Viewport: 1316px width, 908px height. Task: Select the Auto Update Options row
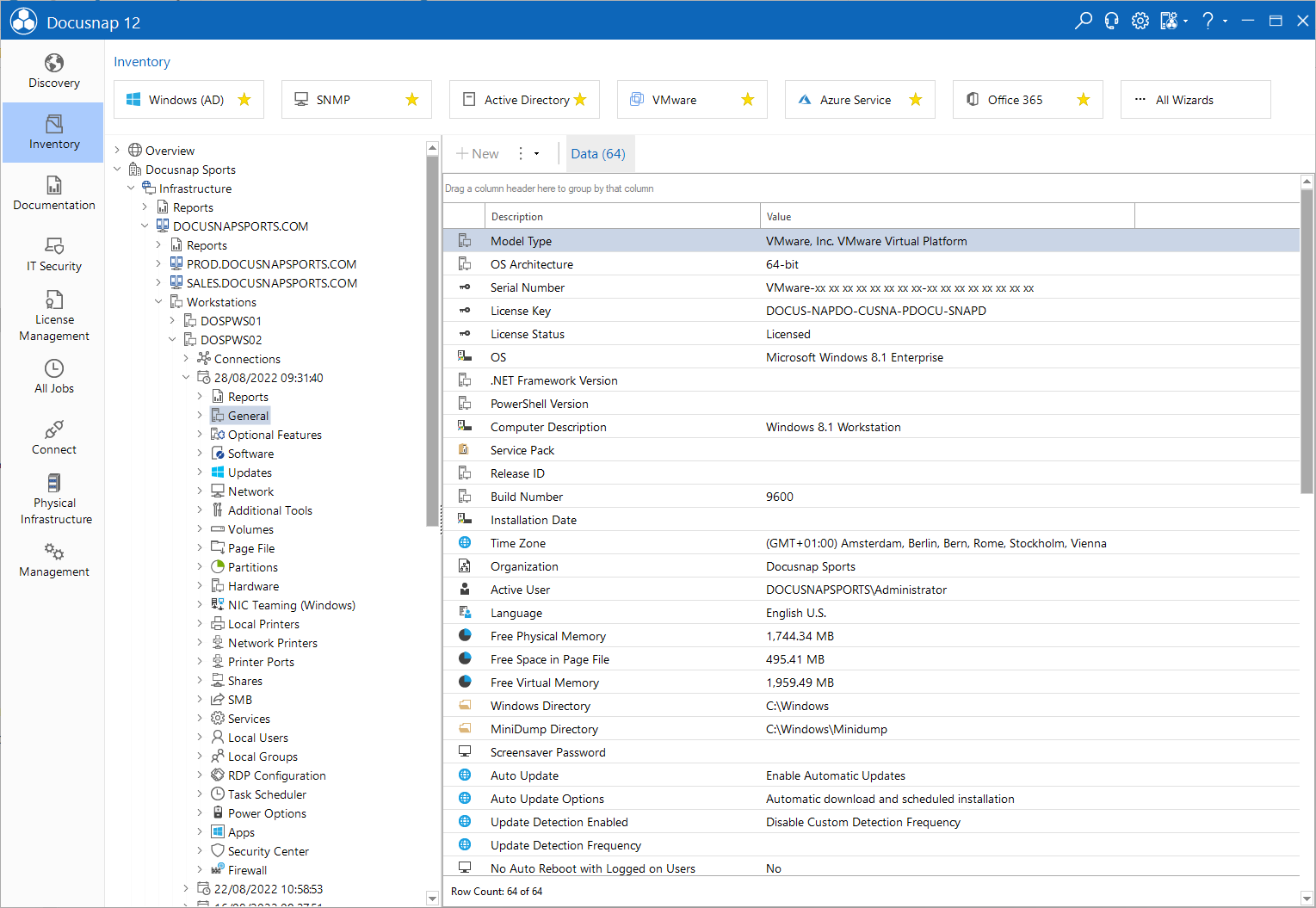[x=871, y=799]
